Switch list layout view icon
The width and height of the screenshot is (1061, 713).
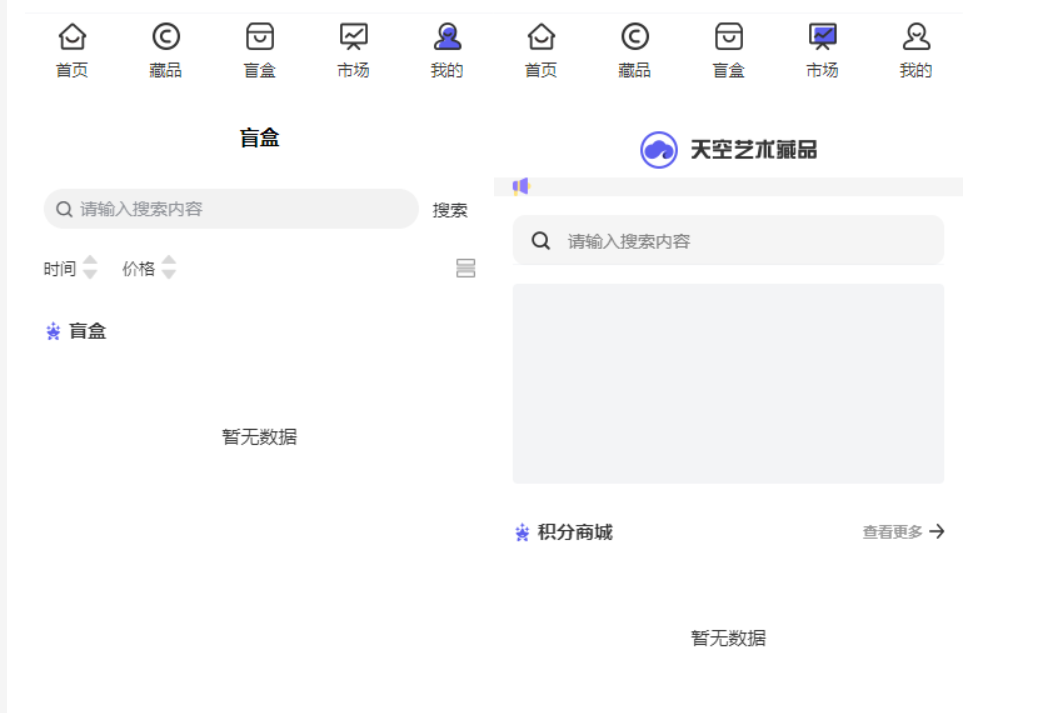(x=466, y=269)
